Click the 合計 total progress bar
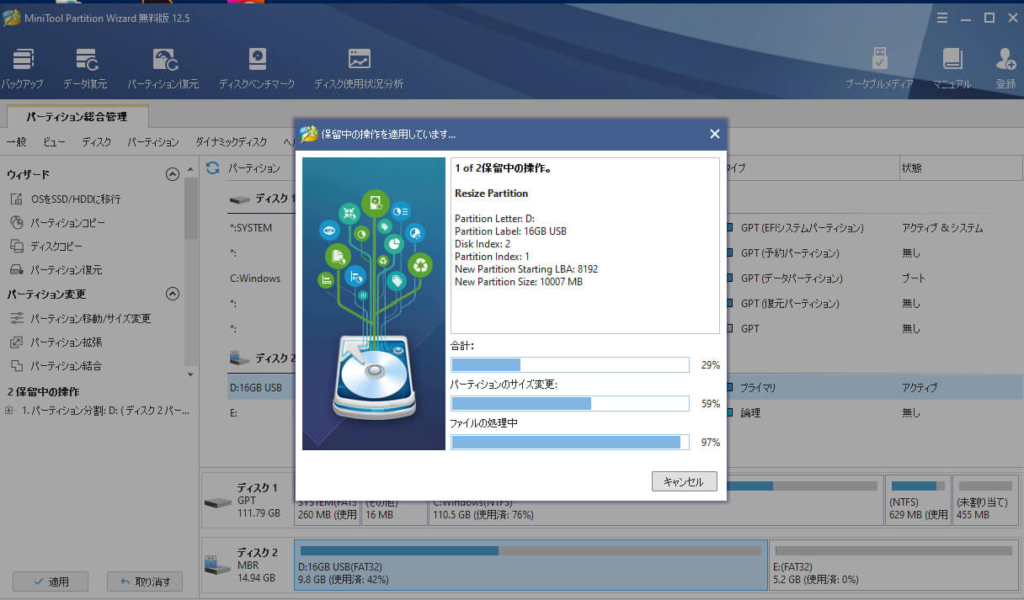Image resolution: width=1024 pixels, height=600 pixels. [570, 364]
